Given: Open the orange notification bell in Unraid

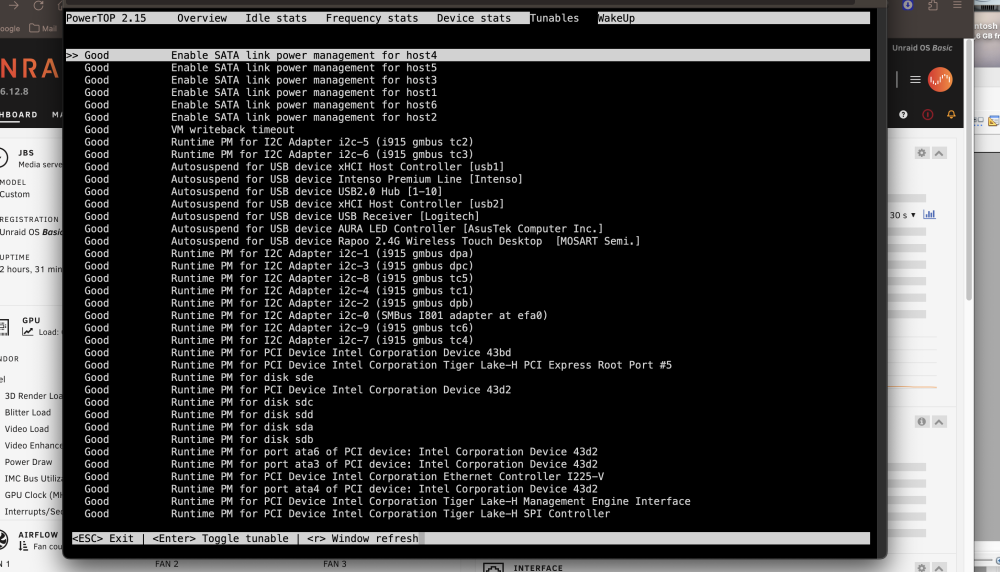Looking at the screenshot, I should pos(951,115).
